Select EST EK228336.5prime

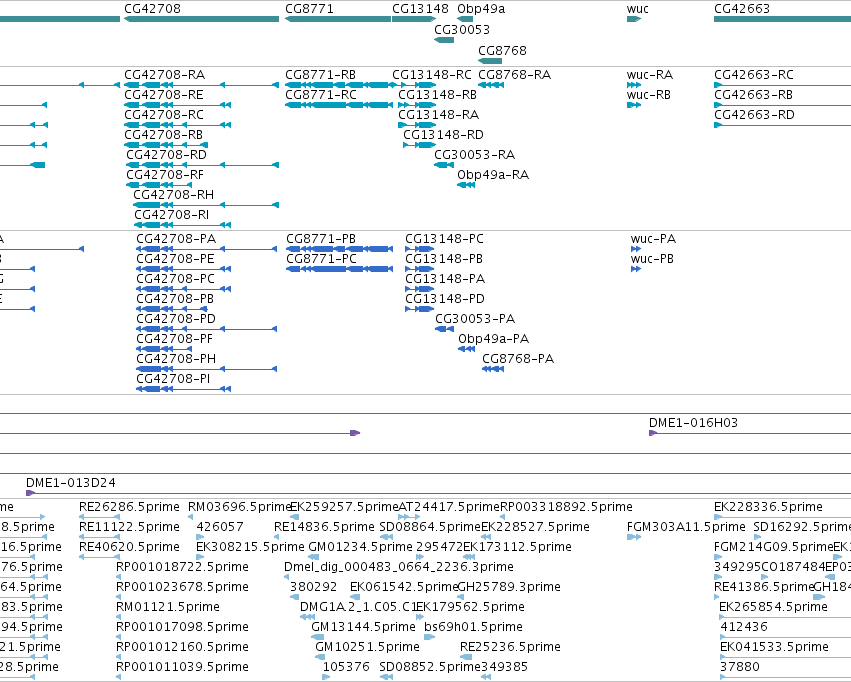pyautogui.click(x=782, y=517)
